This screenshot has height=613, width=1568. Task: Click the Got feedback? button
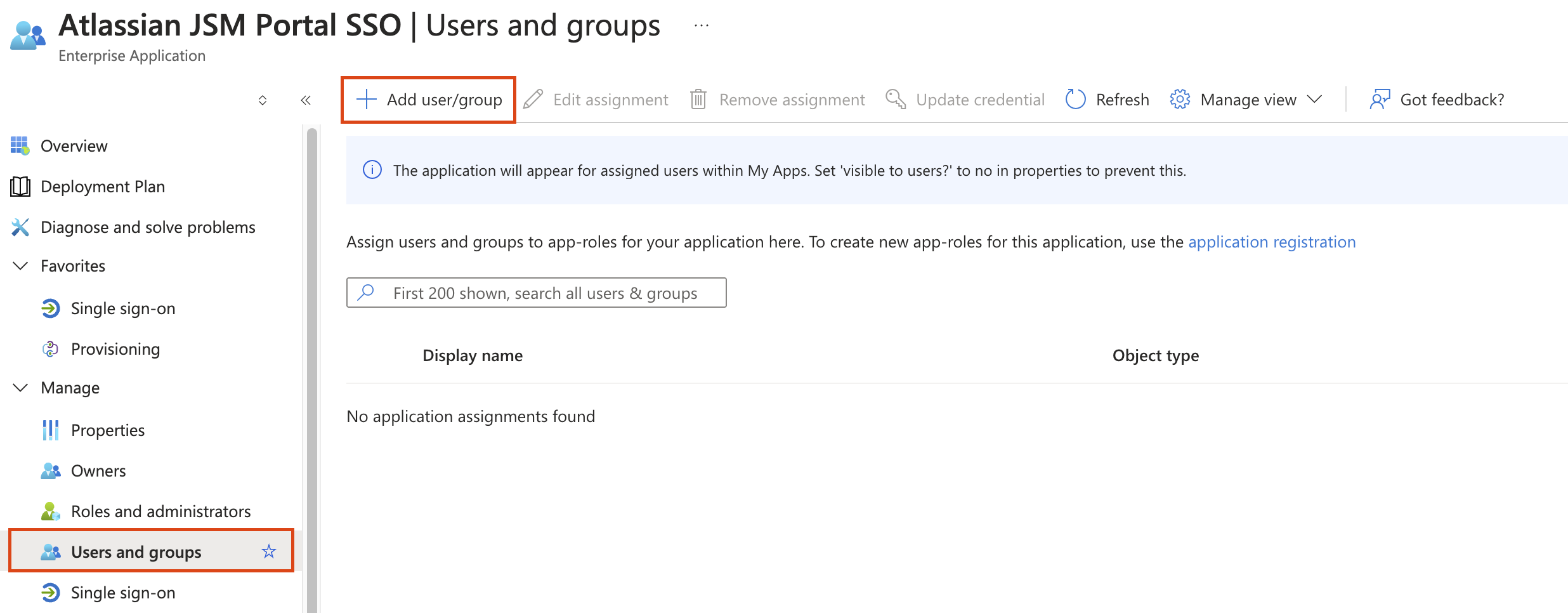click(x=1437, y=100)
